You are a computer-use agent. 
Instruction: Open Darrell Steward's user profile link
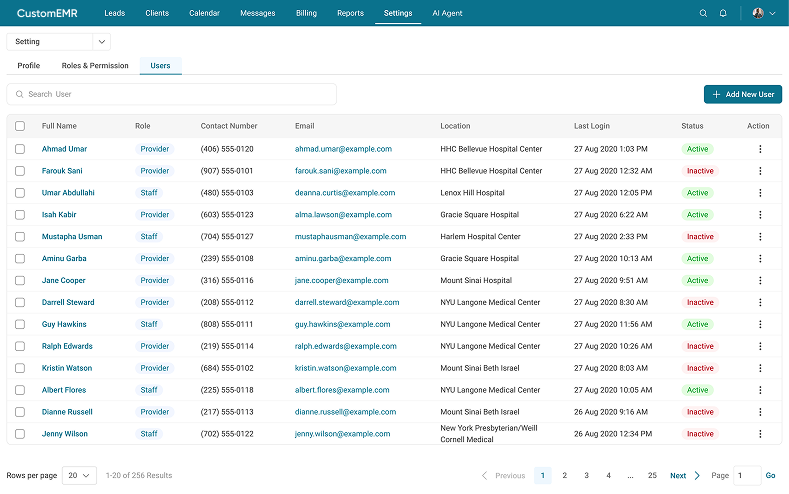[68, 302]
